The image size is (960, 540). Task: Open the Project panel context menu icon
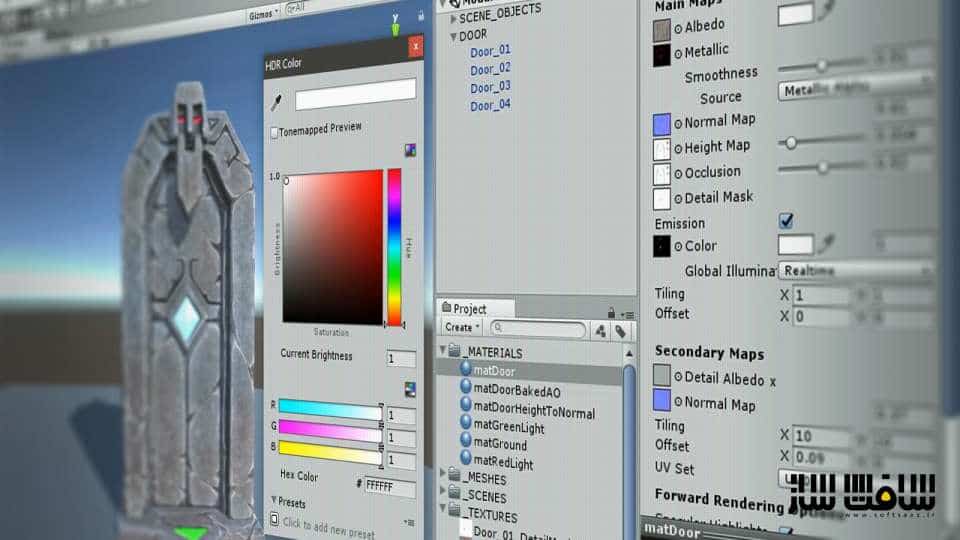pos(628,315)
